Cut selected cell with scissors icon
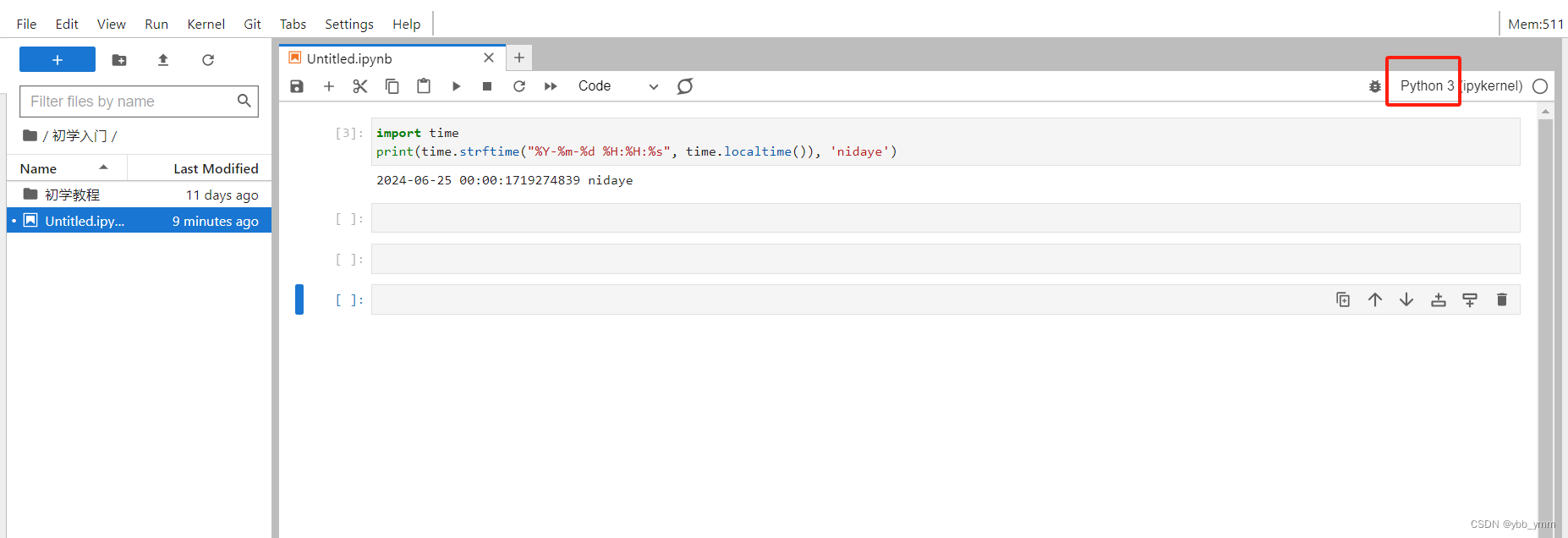This screenshot has height=538, width=1568. [x=360, y=86]
